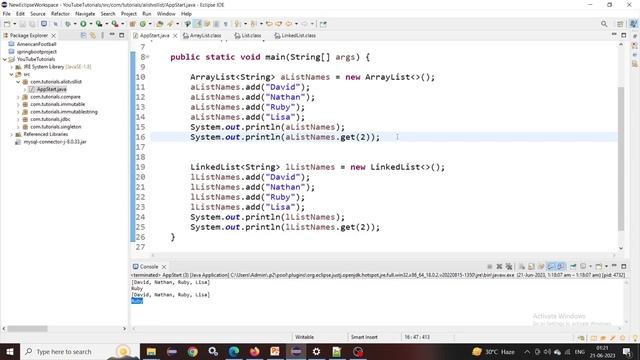The image size is (640, 360).
Task: Open View Menu dots in Package Explorer
Action: [x=102, y=36]
